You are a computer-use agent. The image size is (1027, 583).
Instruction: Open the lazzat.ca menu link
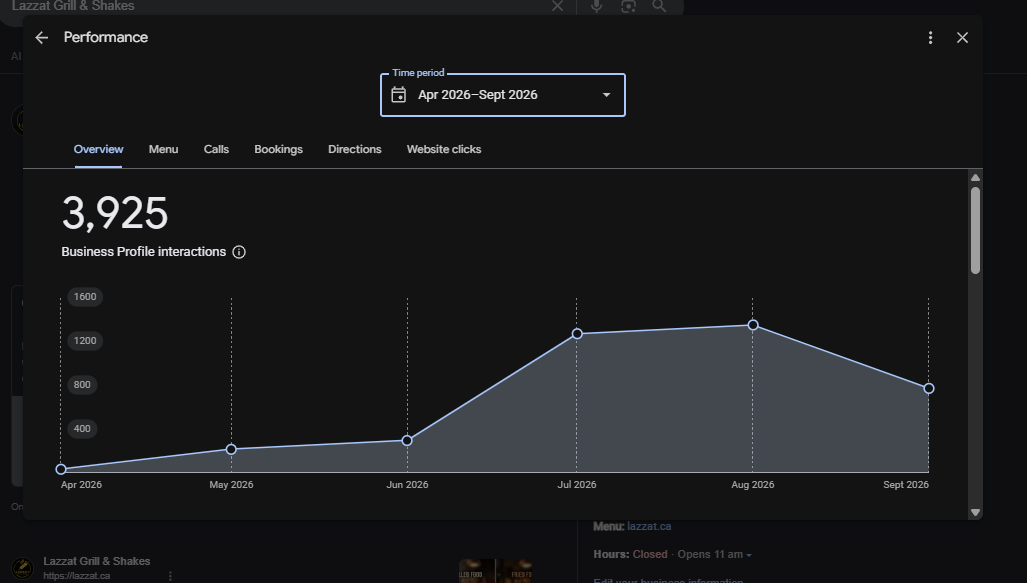(649, 526)
